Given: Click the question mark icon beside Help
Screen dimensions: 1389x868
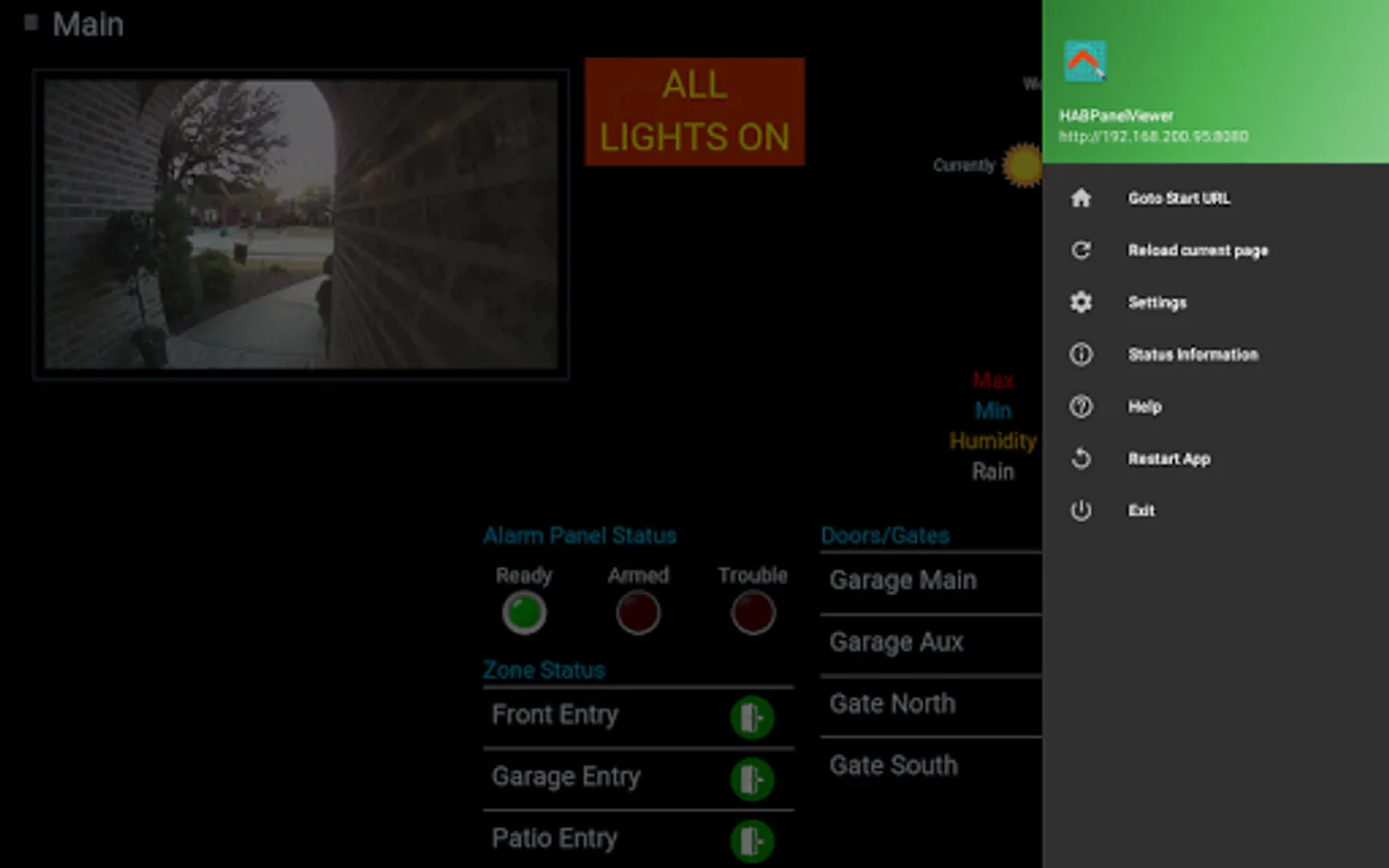Looking at the screenshot, I should pyautogui.click(x=1081, y=406).
